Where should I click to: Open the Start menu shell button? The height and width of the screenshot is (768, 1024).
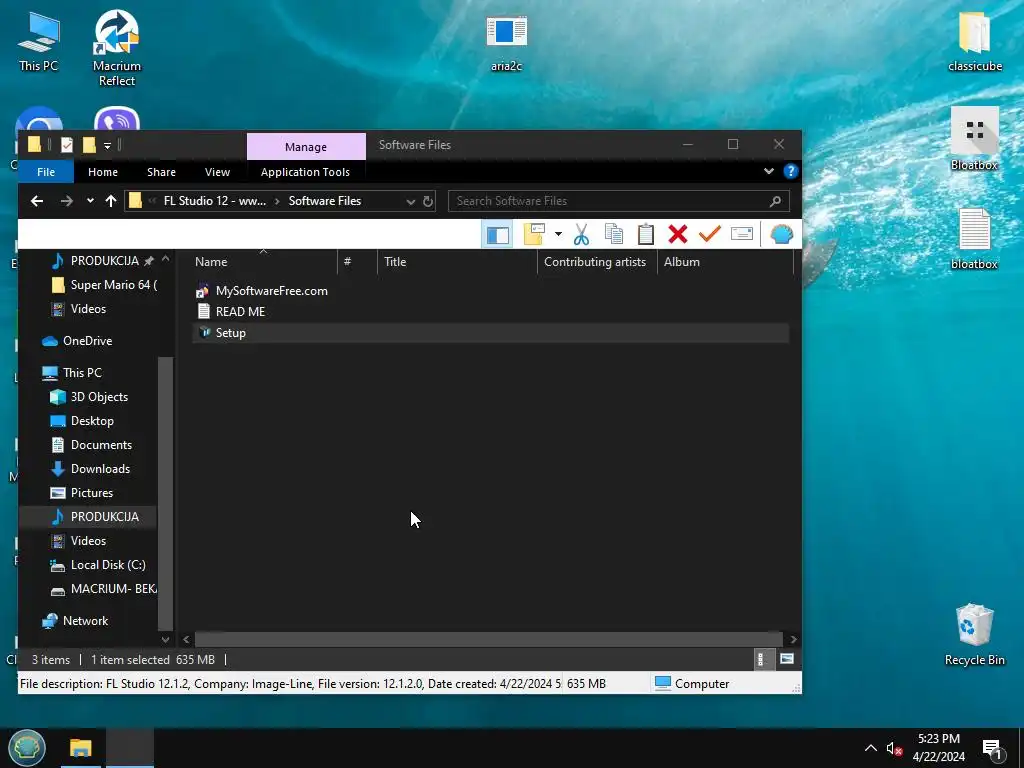pyautogui.click(x=26, y=748)
